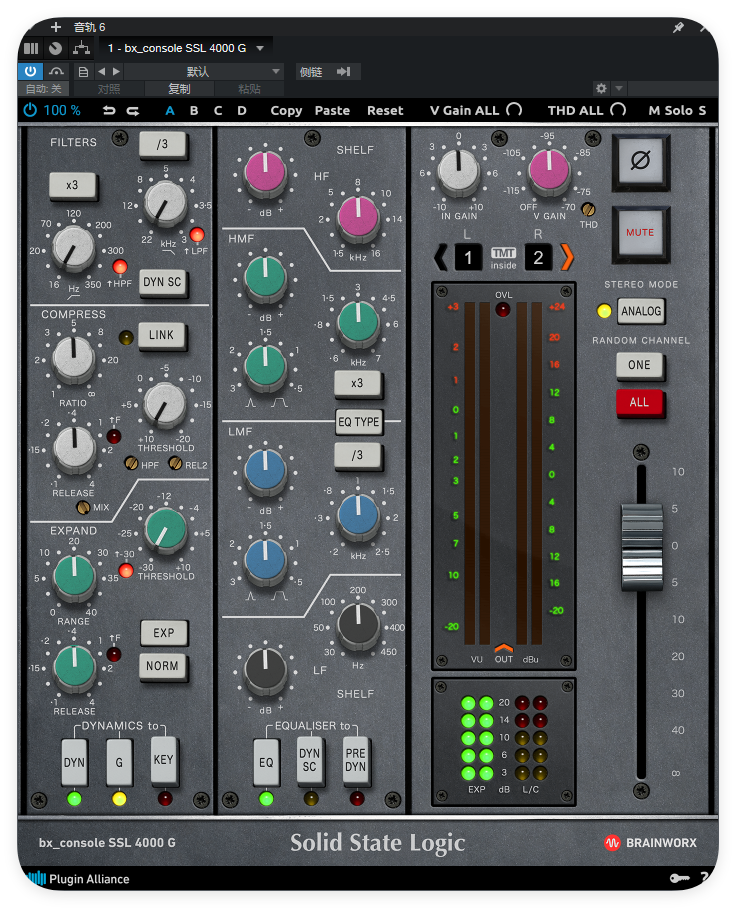Open the 默认 preset dropdown
The width and height of the screenshot is (736, 908).
(x=204, y=72)
